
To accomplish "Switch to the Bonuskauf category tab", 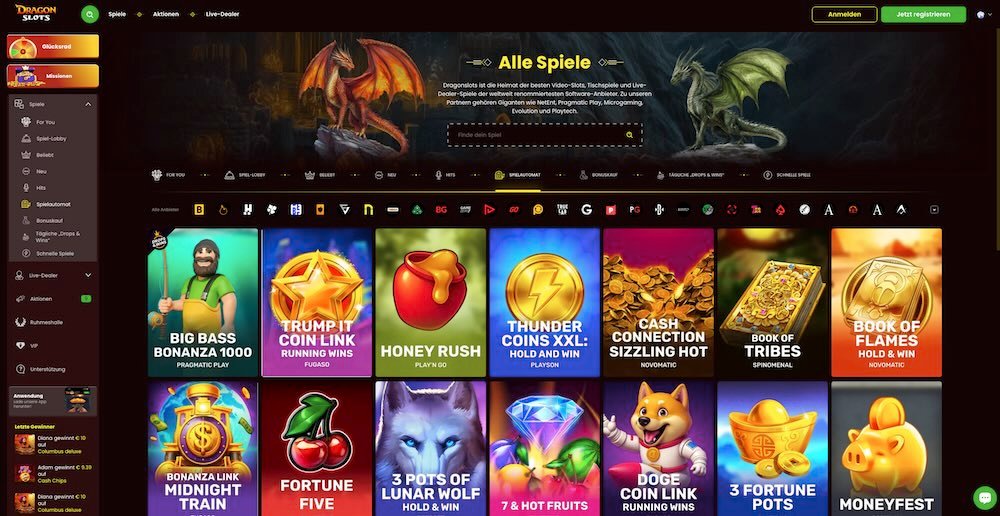I will pos(592,175).
